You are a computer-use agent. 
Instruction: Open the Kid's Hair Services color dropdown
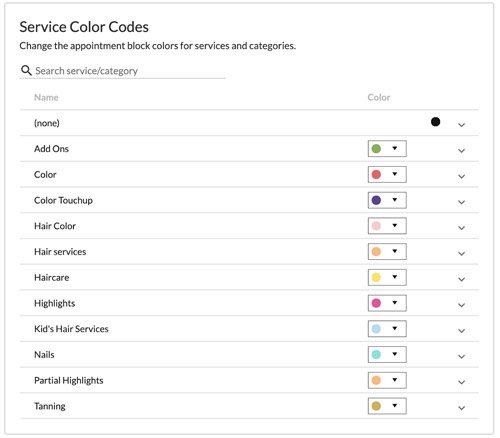(x=387, y=329)
